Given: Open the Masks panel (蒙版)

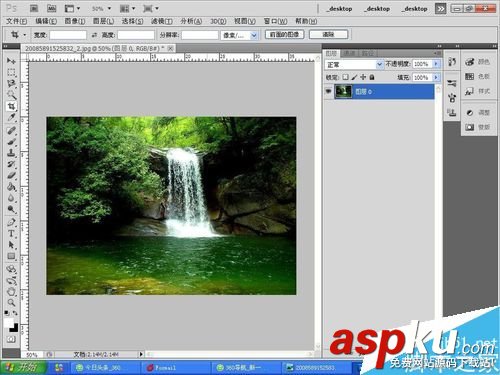Looking at the screenshot, I should [x=478, y=127].
